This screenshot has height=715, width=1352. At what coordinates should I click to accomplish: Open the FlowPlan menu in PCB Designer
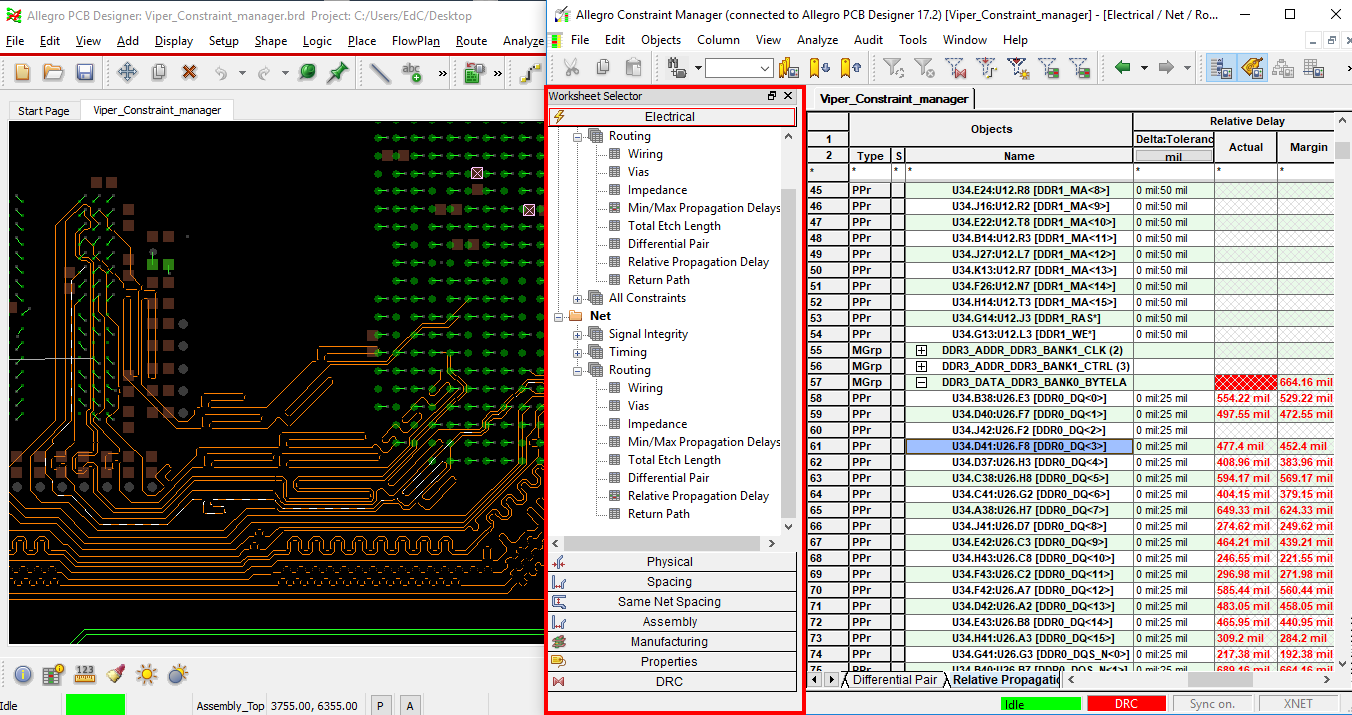click(415, 41)
